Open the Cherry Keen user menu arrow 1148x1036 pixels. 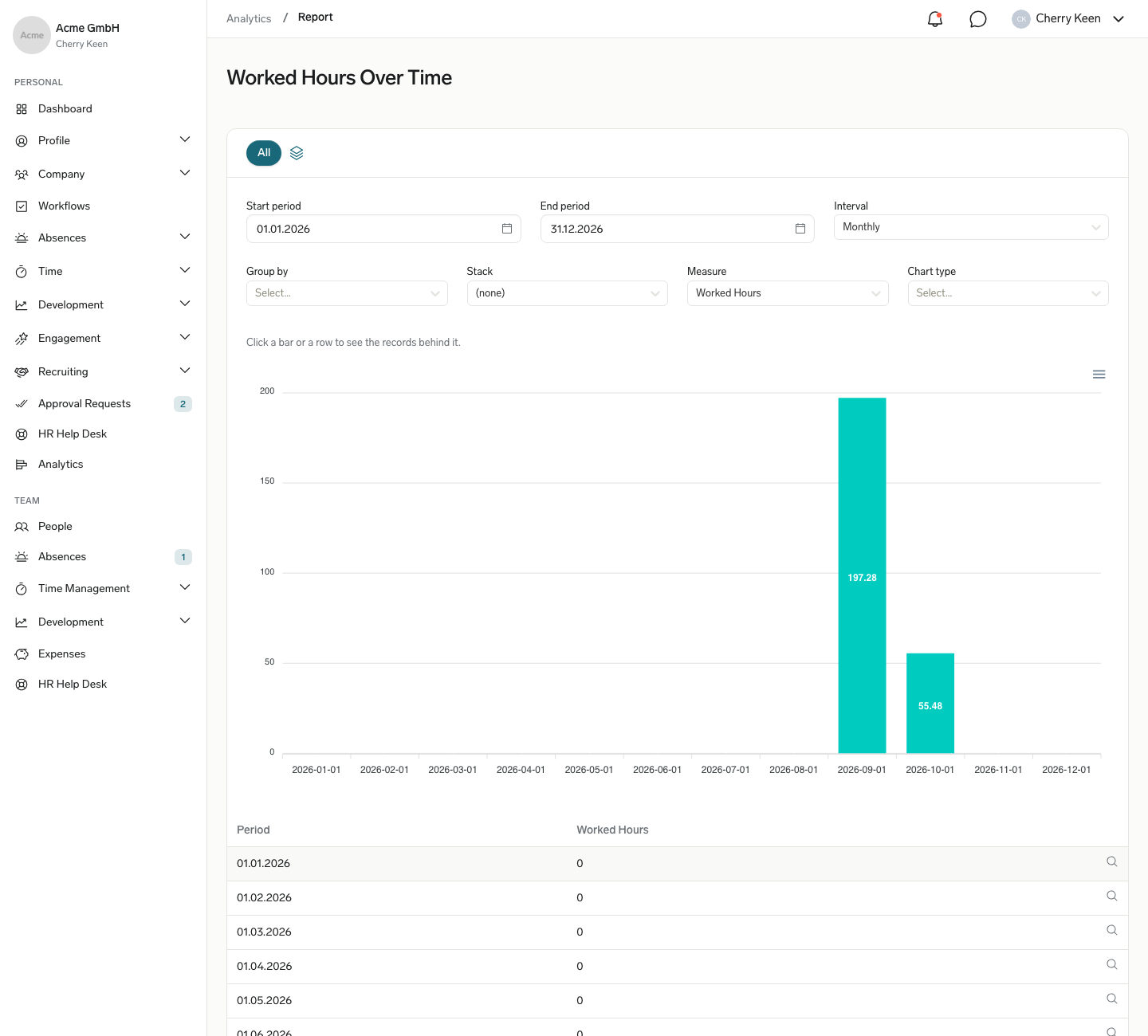(x=1119, y=19)
